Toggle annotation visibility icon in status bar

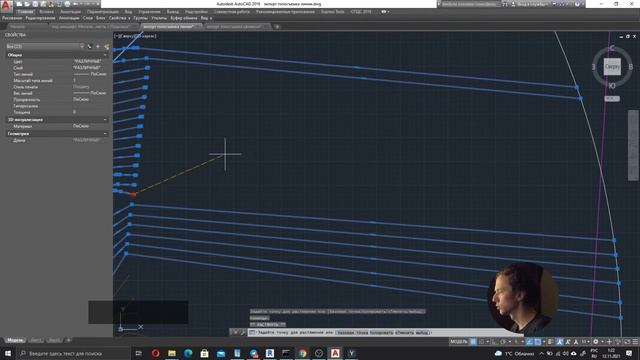click(x=560, y=342)
